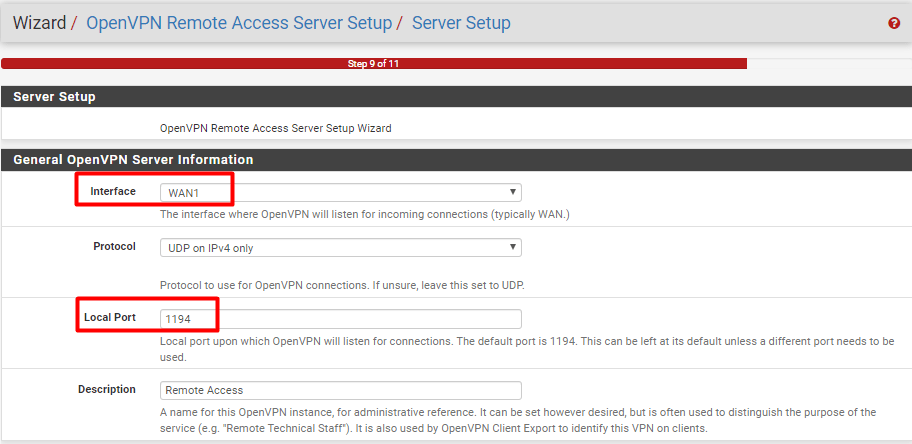Click the Interface field label
Screen dimensions: 912x444
112,191
